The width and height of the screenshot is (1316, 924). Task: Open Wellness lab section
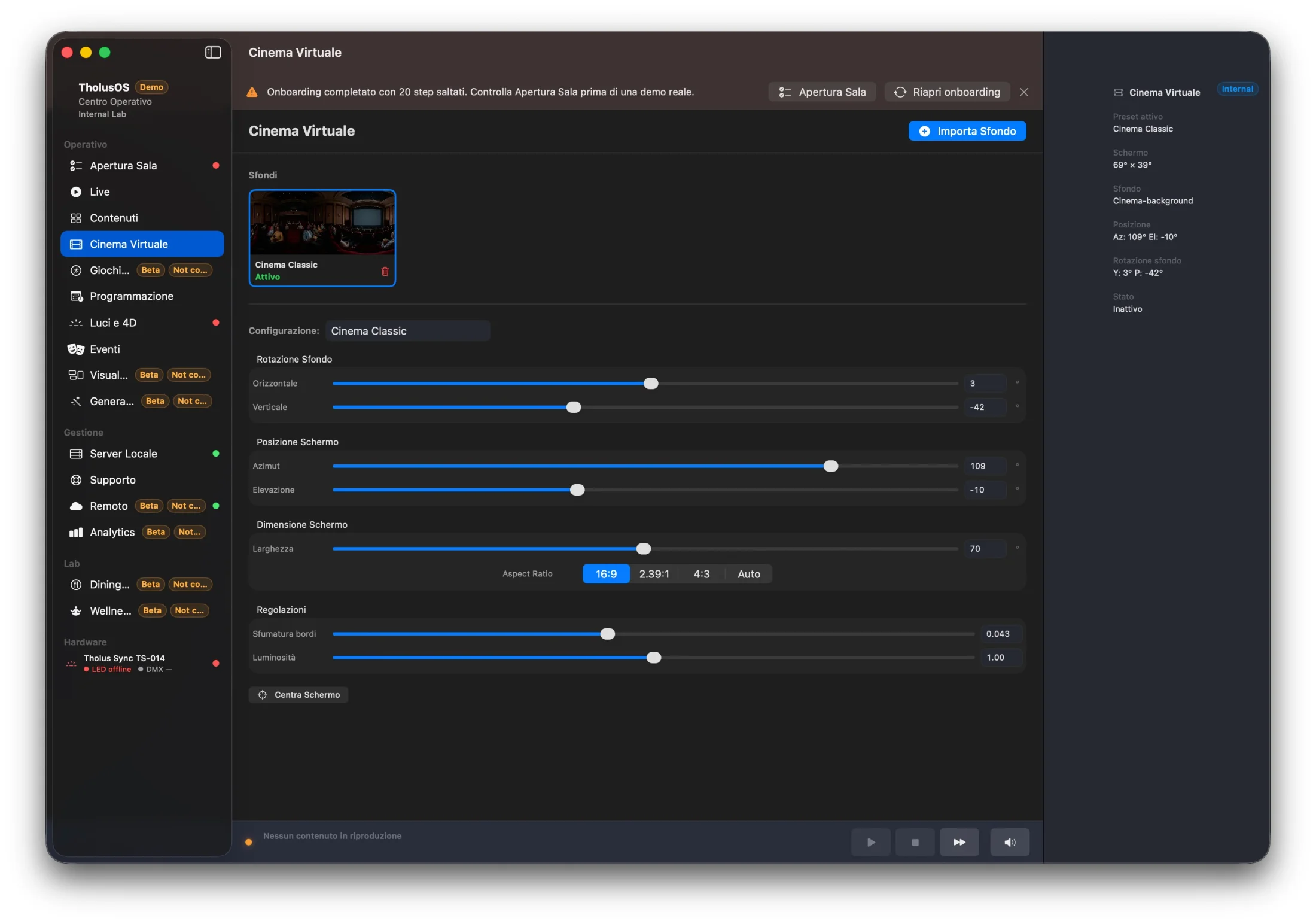pyautogui.click(x=142, y=611)
